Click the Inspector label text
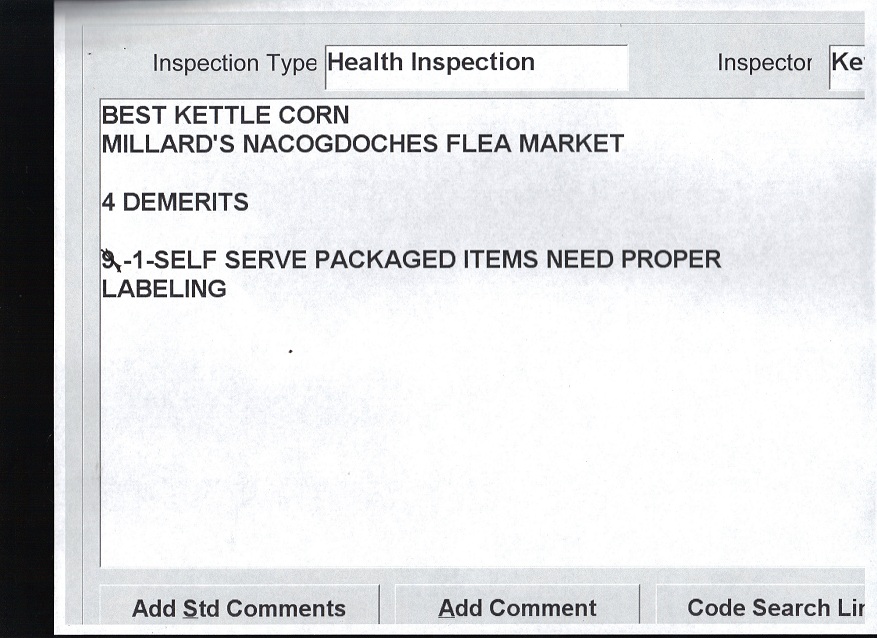 coord(764,64)
